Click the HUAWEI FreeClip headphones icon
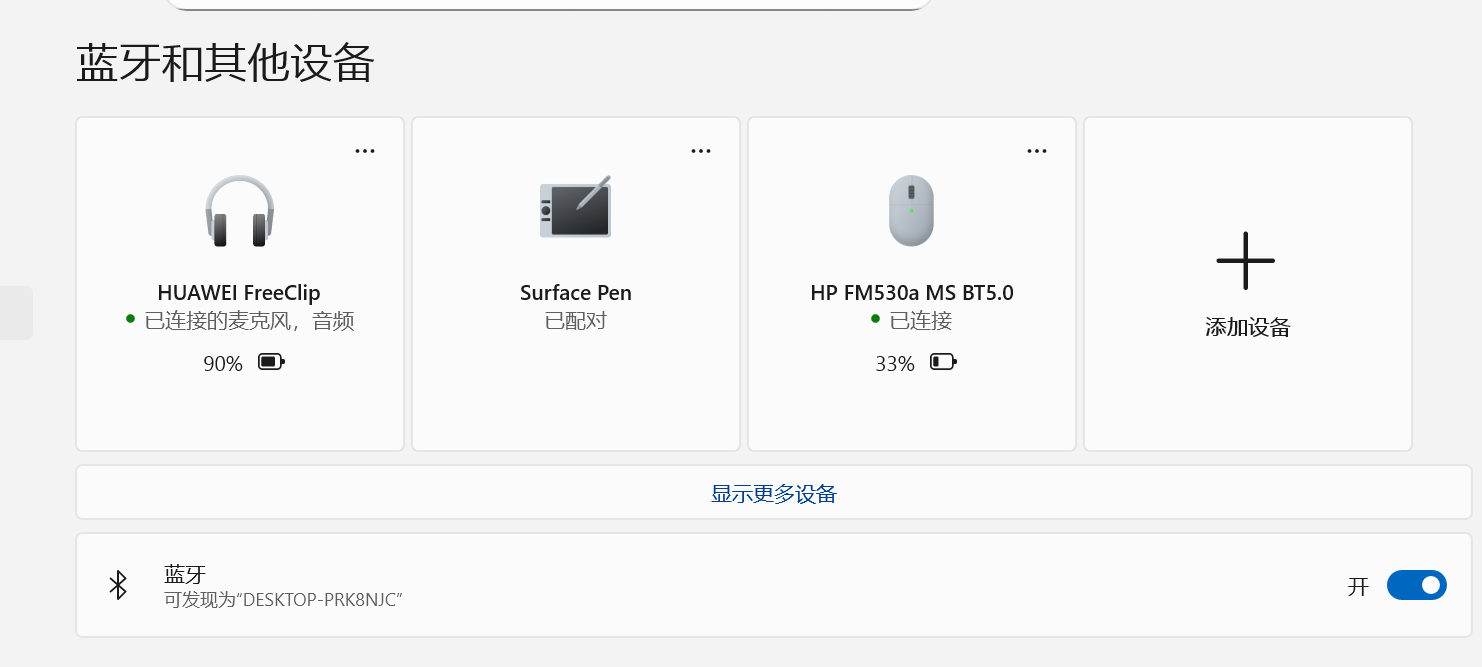 [240, 211]
